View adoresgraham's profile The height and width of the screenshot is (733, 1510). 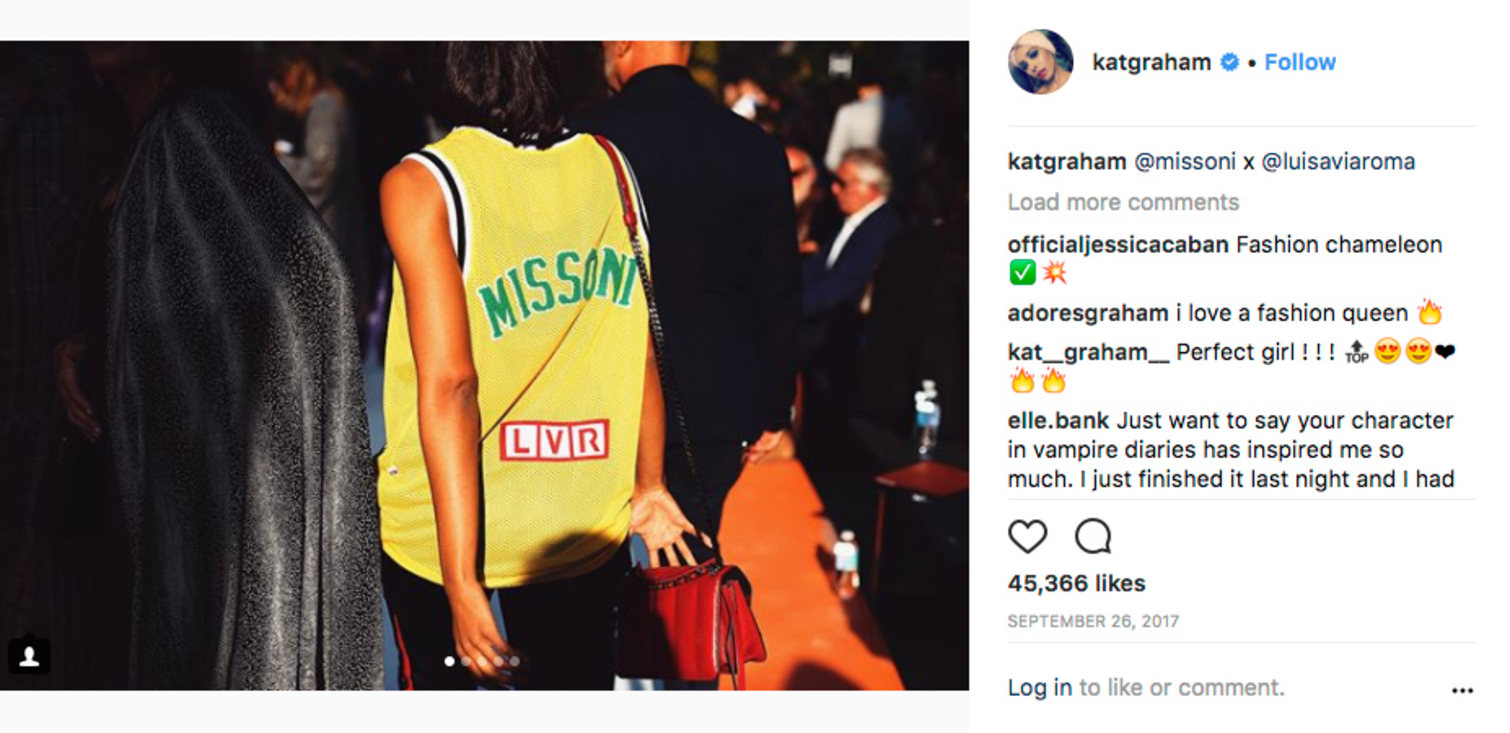[x=1088, y=313]
